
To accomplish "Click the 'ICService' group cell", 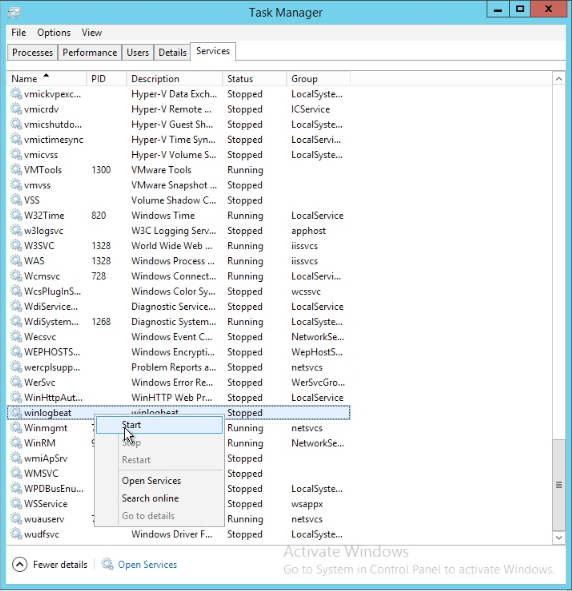I will pos(310,109).
